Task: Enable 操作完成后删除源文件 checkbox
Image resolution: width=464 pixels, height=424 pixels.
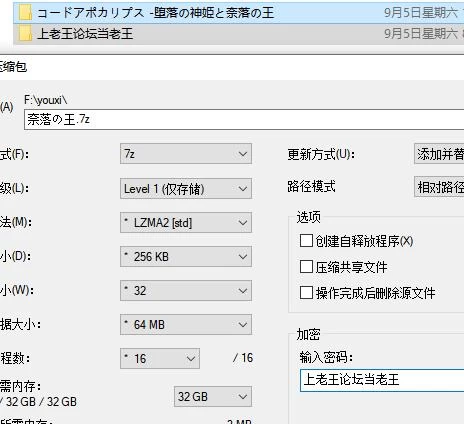Action: coord(306,293)
